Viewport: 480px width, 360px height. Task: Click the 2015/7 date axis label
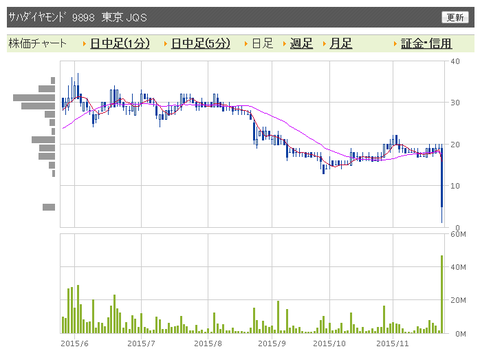tap(141, 344)
